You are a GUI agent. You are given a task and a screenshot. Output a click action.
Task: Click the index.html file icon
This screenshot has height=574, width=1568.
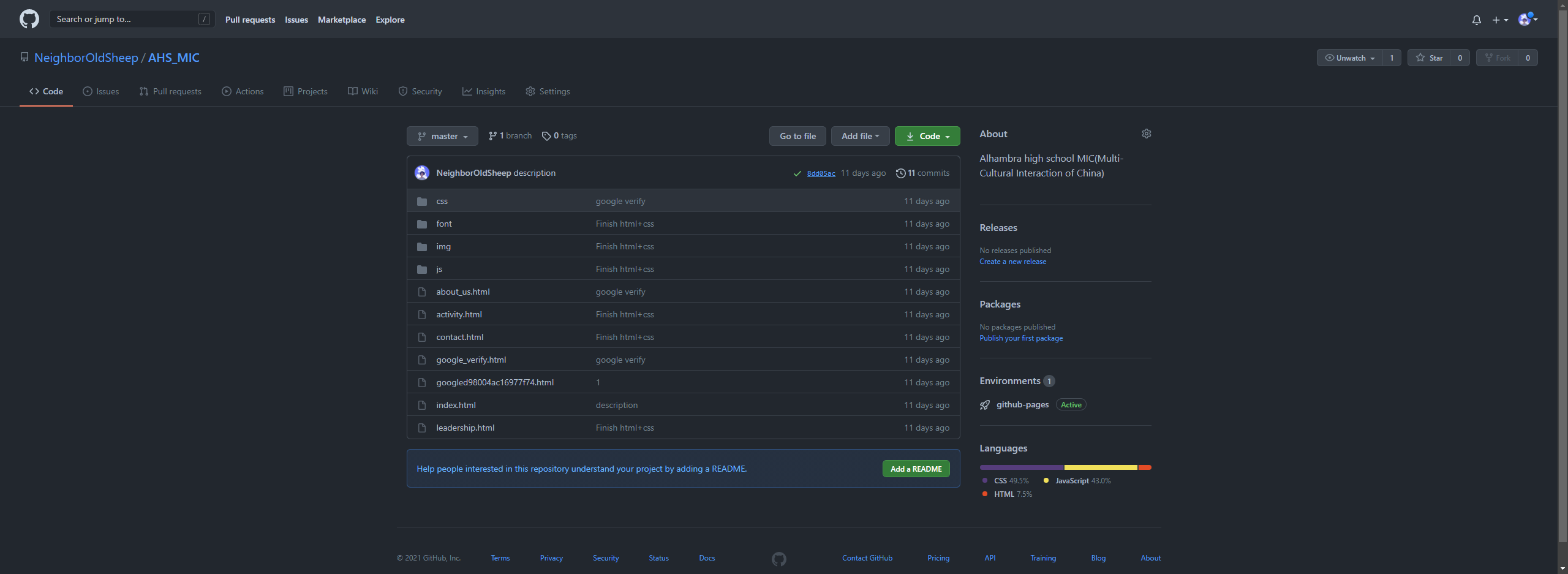[x=422, y=406]
